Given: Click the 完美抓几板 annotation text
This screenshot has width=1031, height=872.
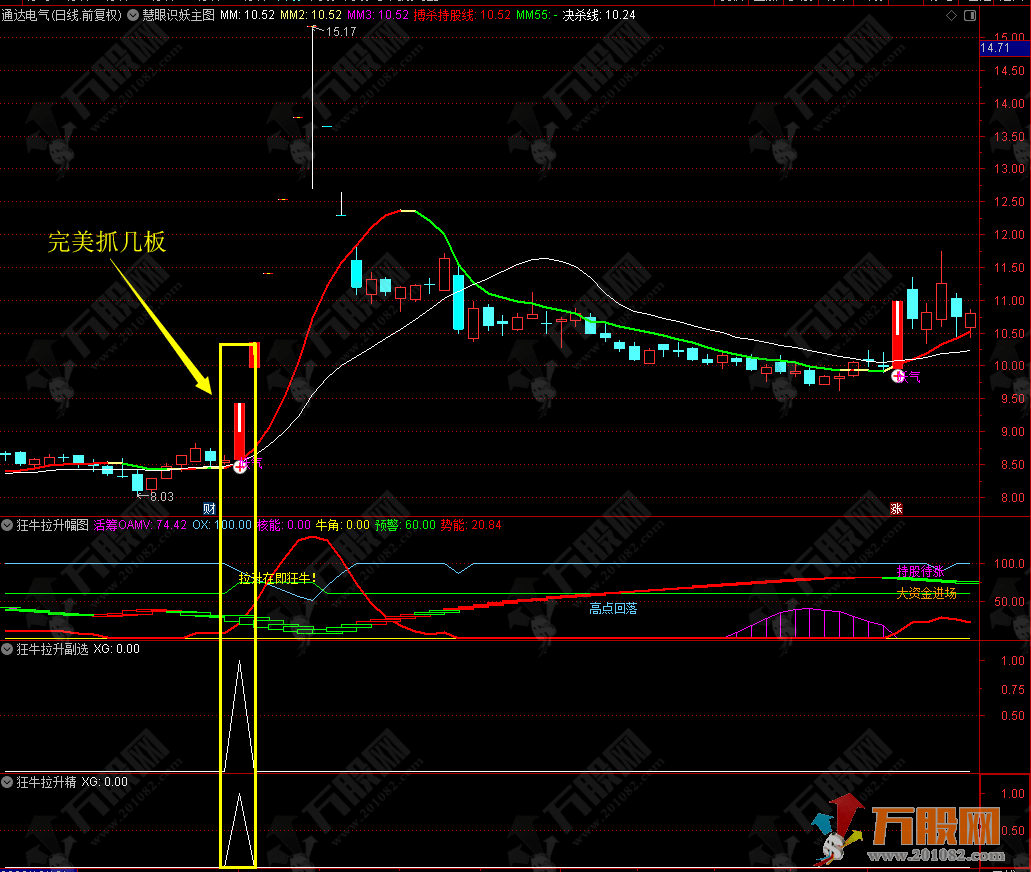Looking at the screenshot, I should click(107, 242).
